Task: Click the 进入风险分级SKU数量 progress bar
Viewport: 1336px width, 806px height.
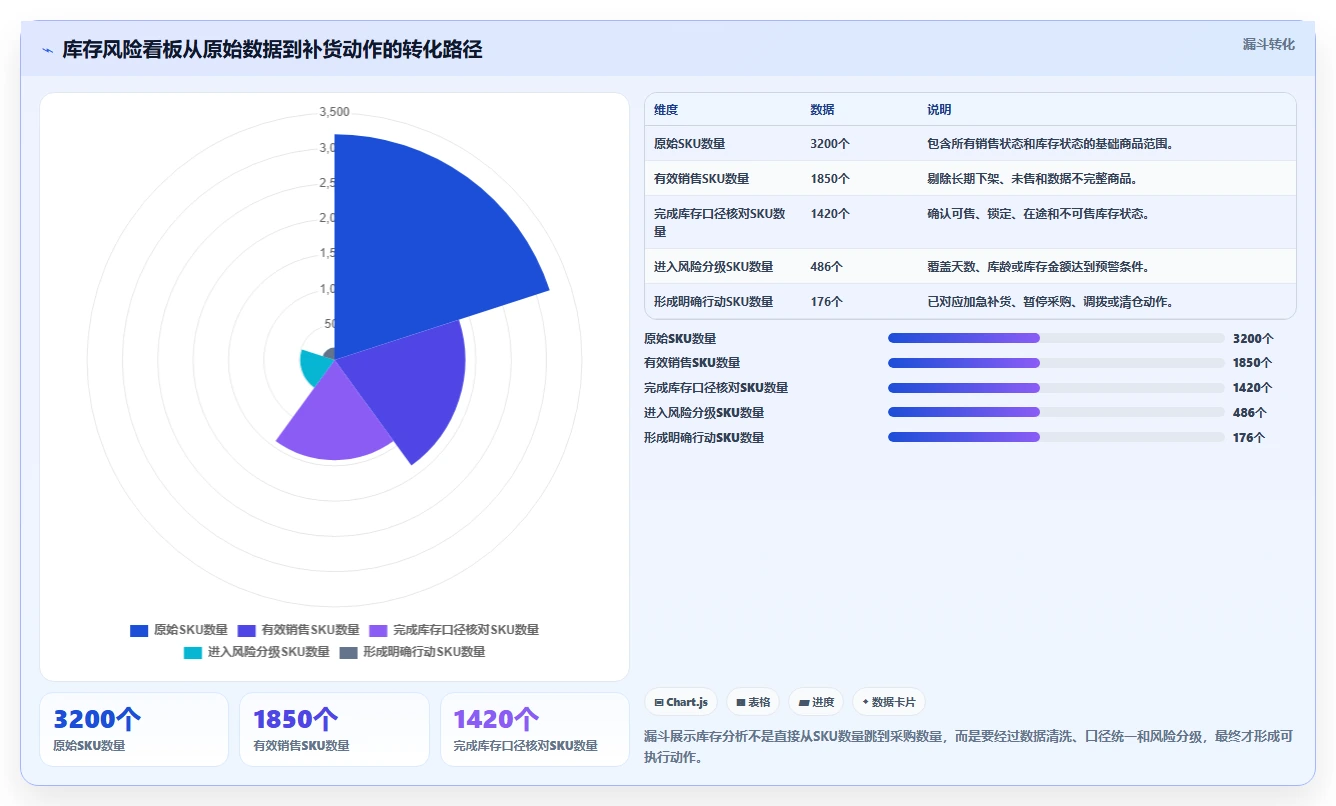Action: [1056, 412]
